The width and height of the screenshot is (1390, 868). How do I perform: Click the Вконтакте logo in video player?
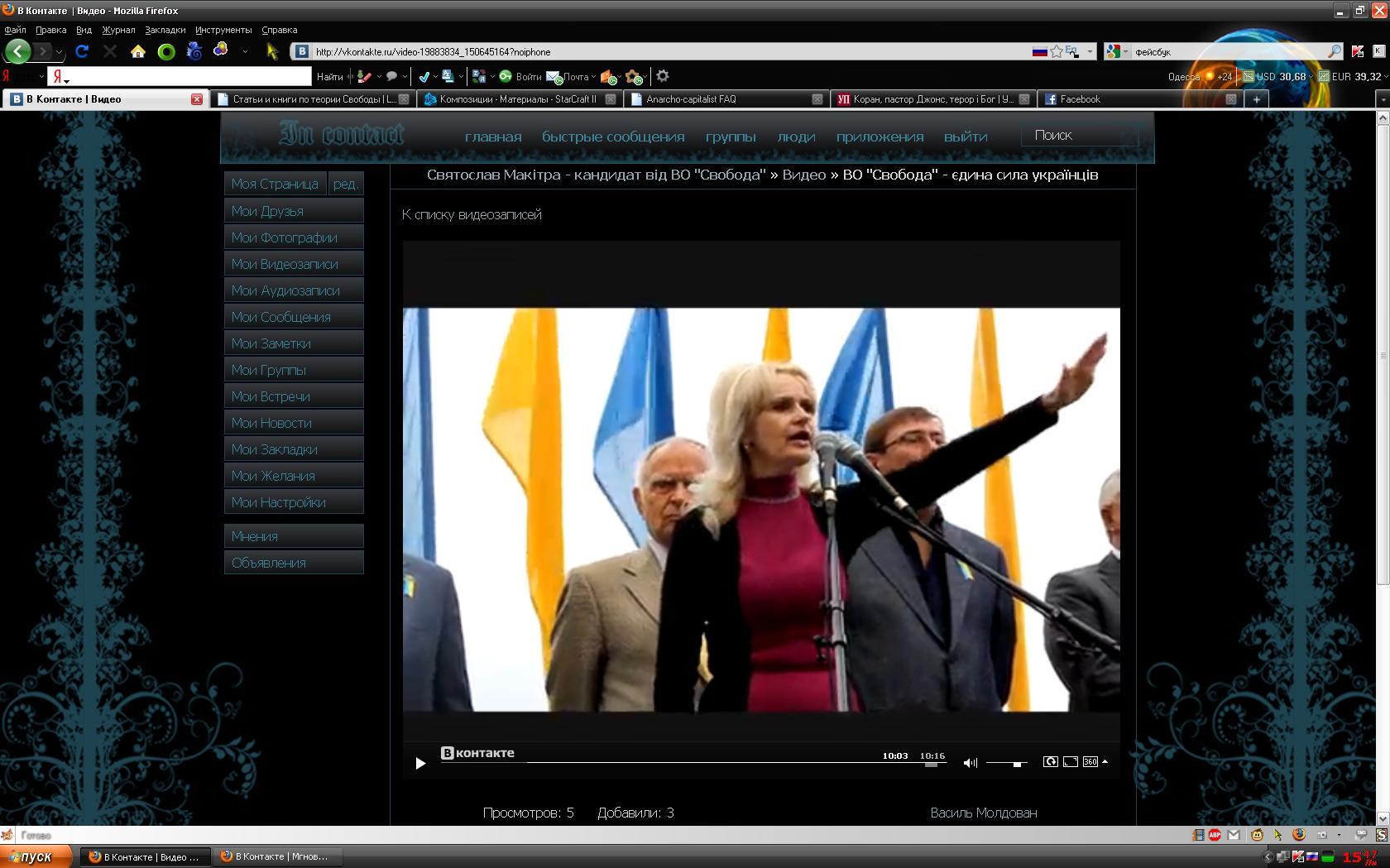coord(477,753)
